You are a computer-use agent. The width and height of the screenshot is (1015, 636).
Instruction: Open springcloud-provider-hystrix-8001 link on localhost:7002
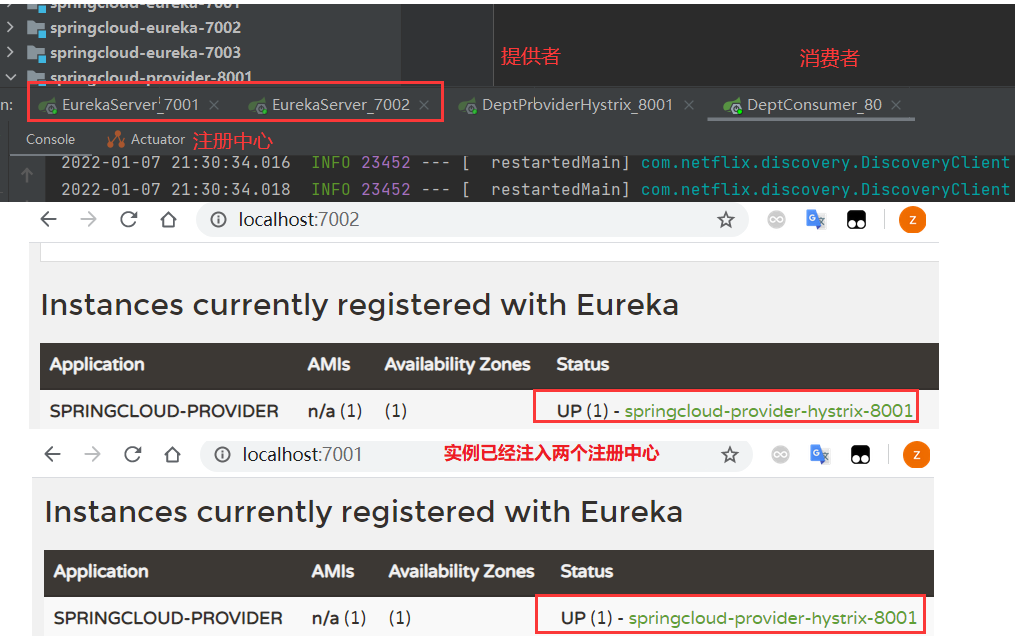(x=768, y=411)
